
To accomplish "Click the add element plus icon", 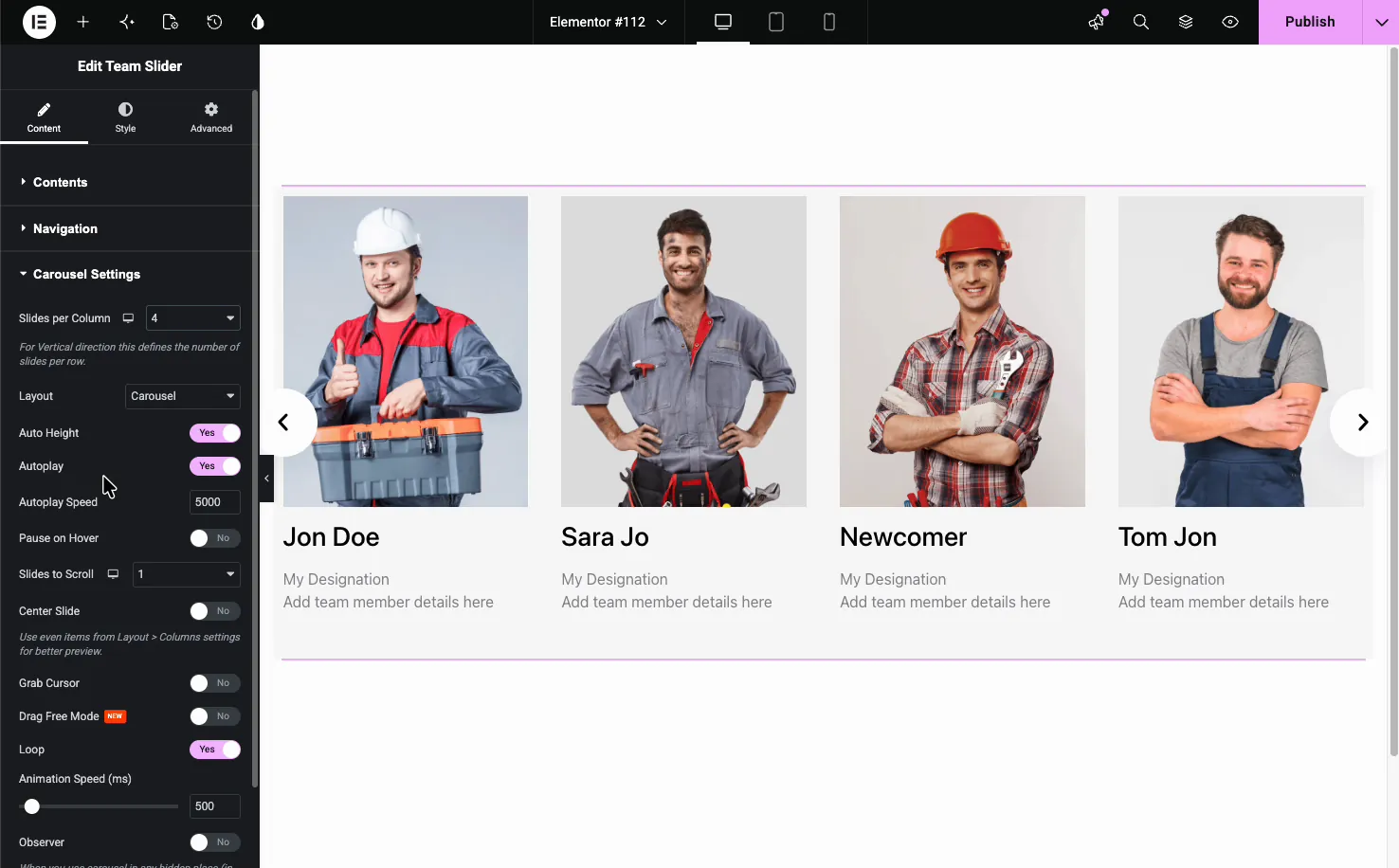I will coord(83,22).
